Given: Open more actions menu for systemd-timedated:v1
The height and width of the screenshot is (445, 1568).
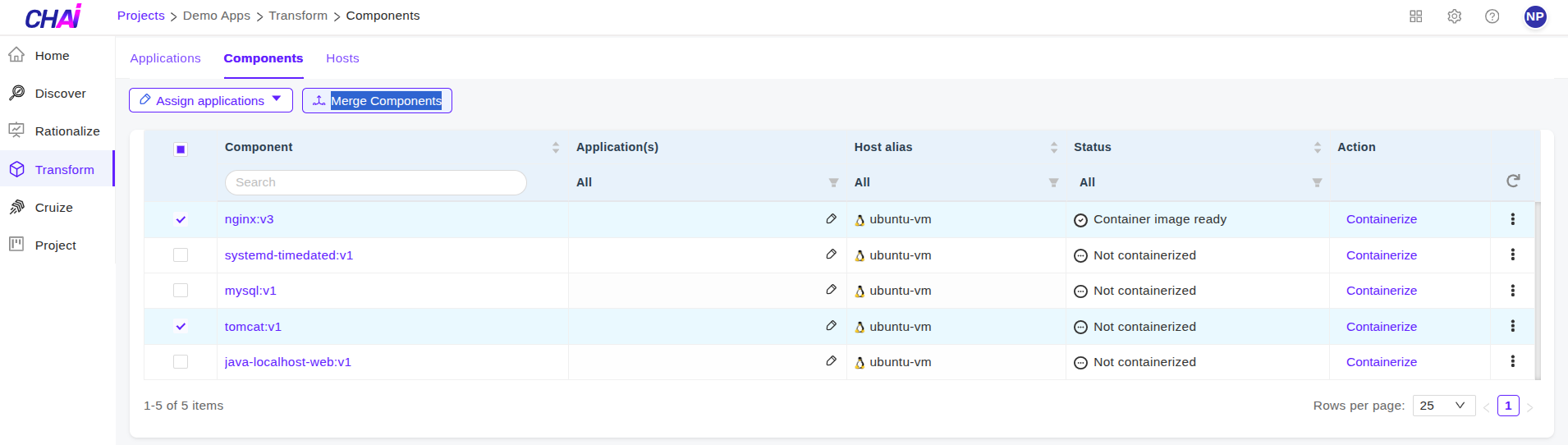Looking at the screenshot, I should coord(1513,255).
